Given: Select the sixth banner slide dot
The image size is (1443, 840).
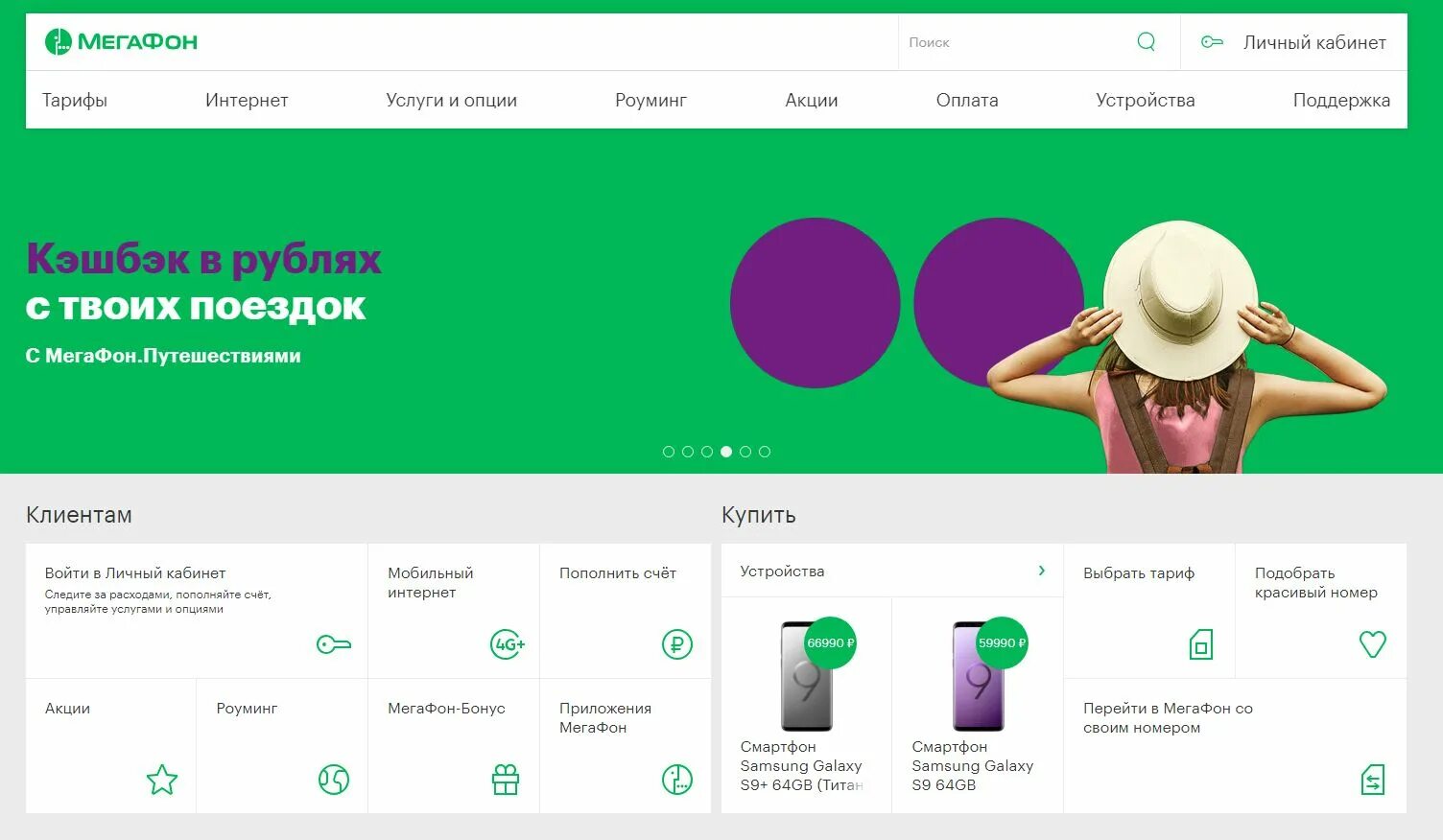Looking at the screenshot, I should 765,452.
